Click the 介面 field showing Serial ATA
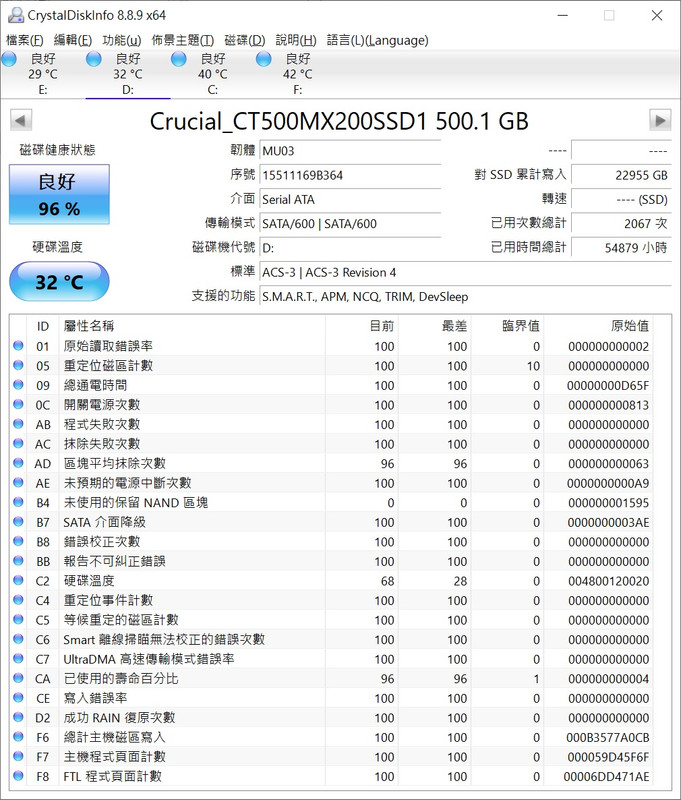The image size is (681, 800). (350, 199)
